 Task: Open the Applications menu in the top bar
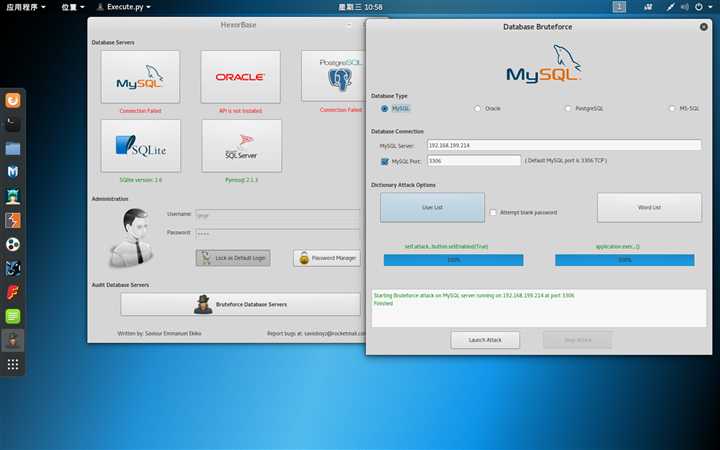point(26,7)
